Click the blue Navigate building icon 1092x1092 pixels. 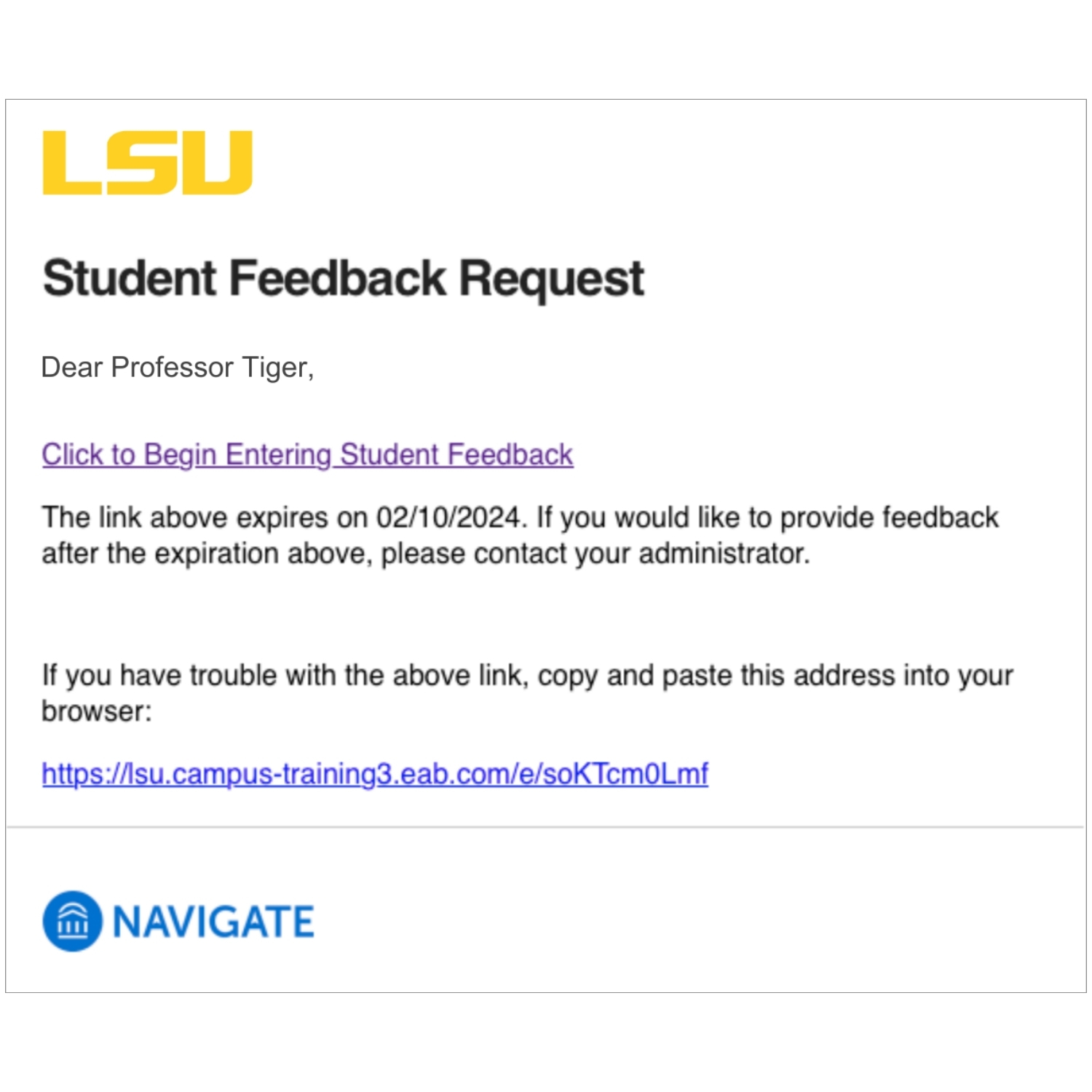pyautogui.click(x=72, y=921)
